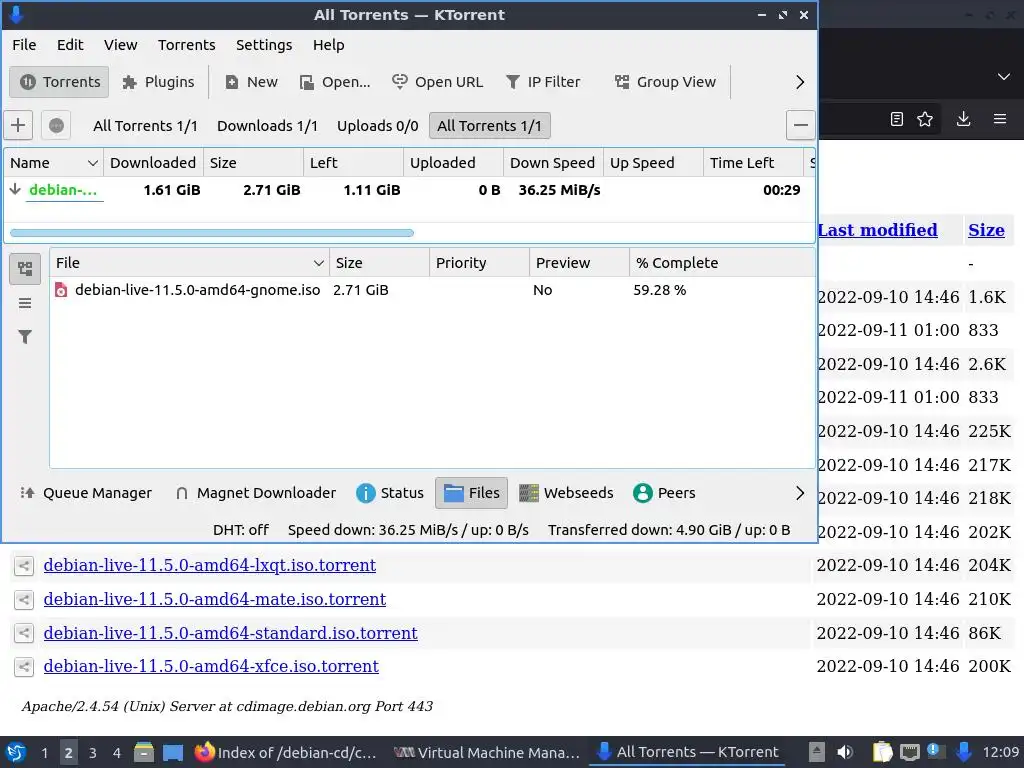Switch to Status panel
The height and width of the screenshot is (768, 1024).
pyautogui.click(x=390, y=493)
